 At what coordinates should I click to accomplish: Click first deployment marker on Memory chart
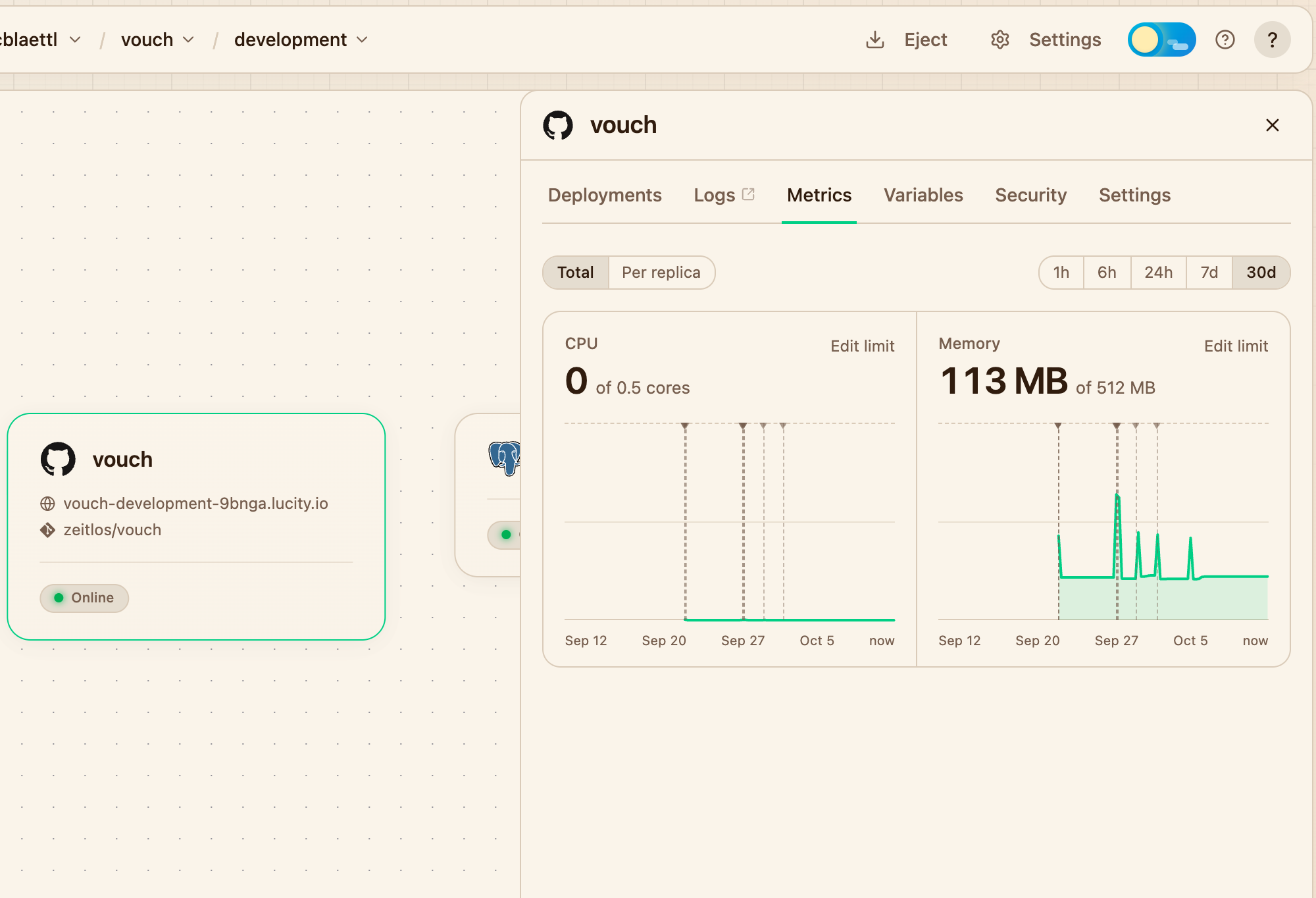pyautogui.click(x=1058, y=427)
